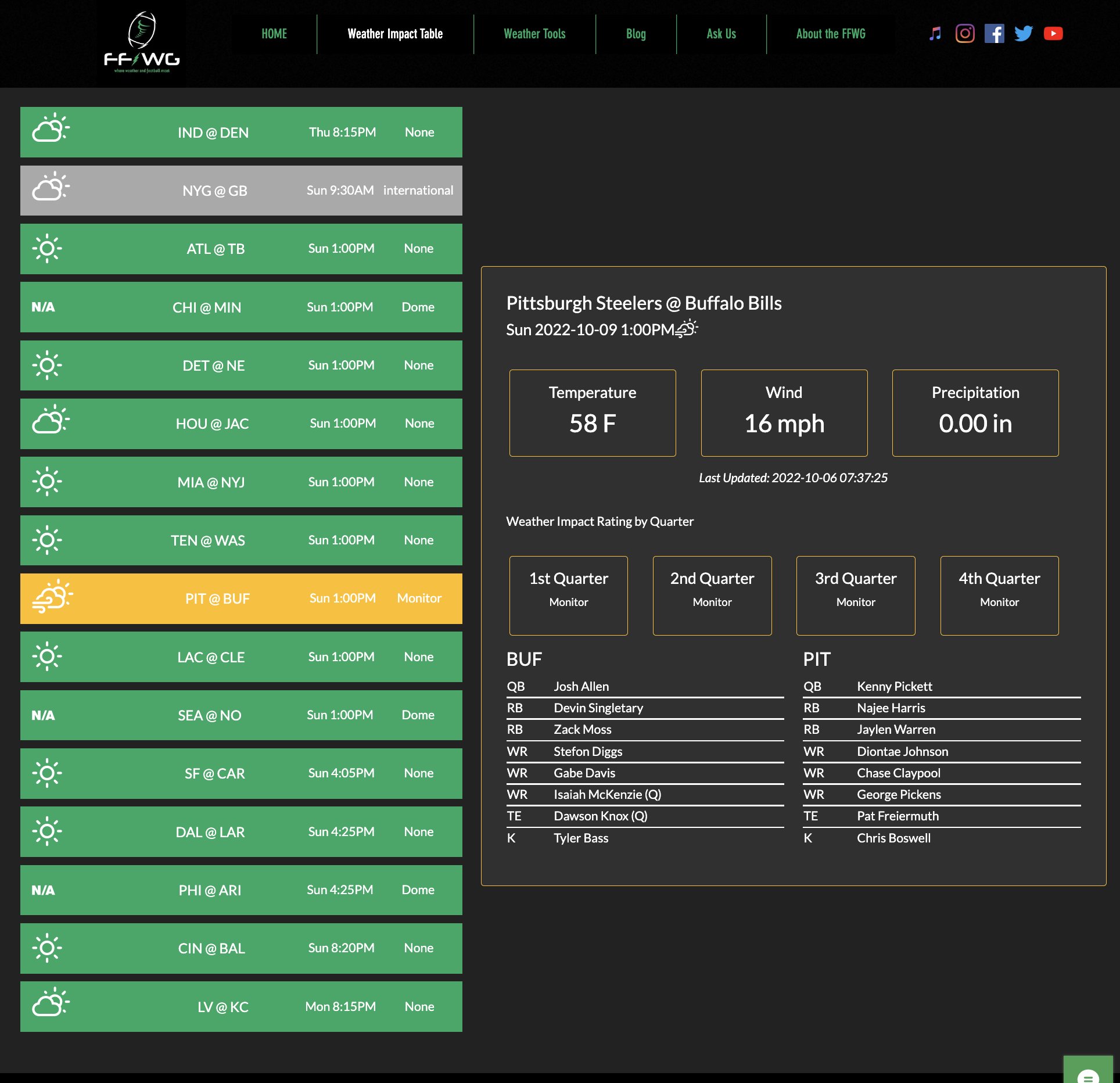
Task: Go to HOME menu item
Action: 274,34
